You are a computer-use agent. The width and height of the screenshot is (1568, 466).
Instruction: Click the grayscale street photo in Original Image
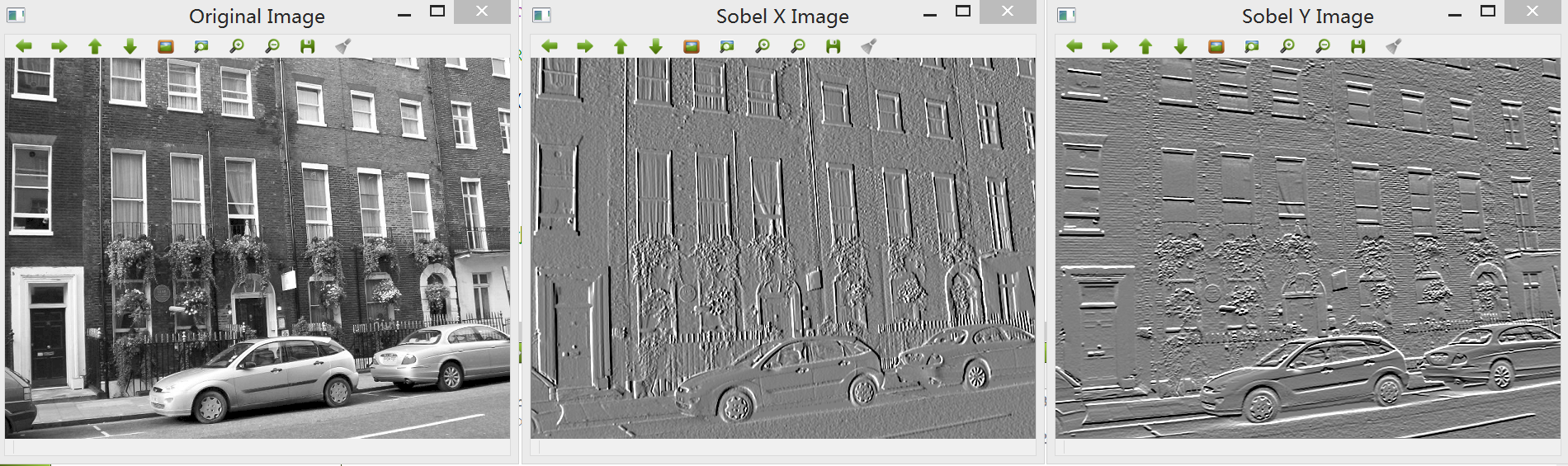tap(257, 247)
